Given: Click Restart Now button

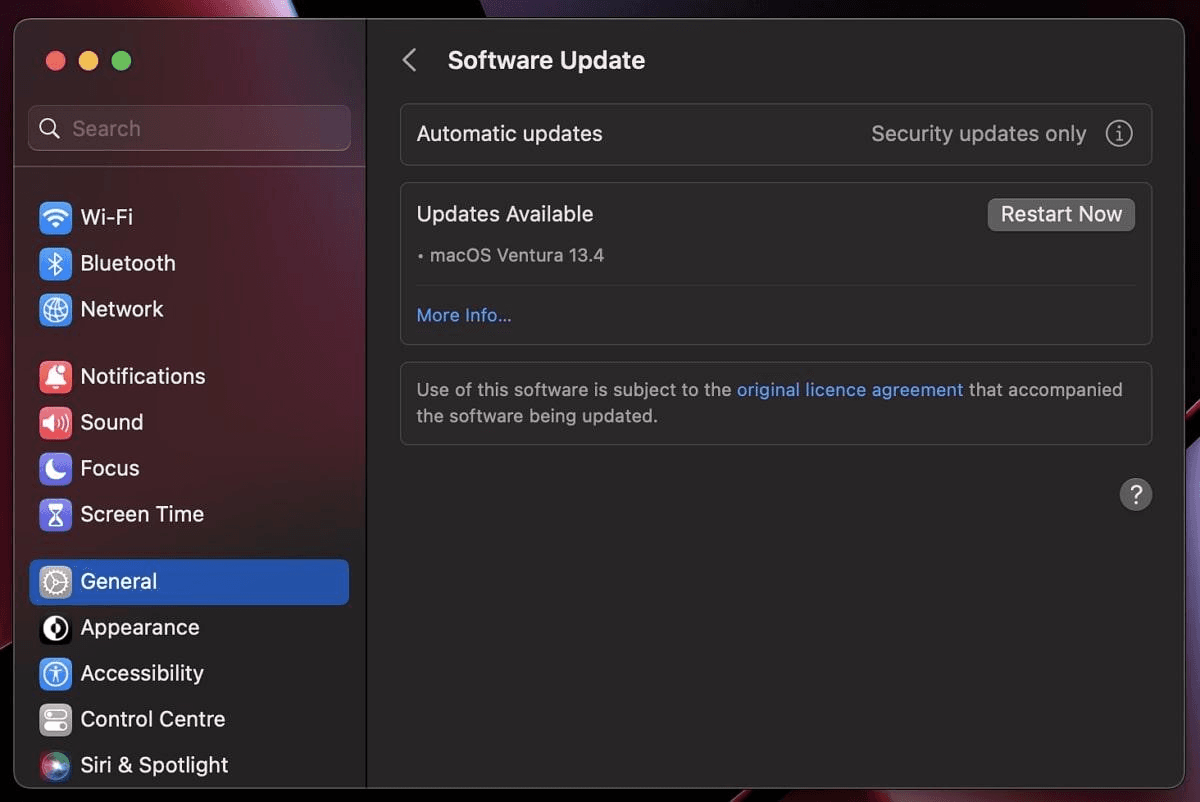Looking at the screenshot, I should click(x=1061, y=214).
